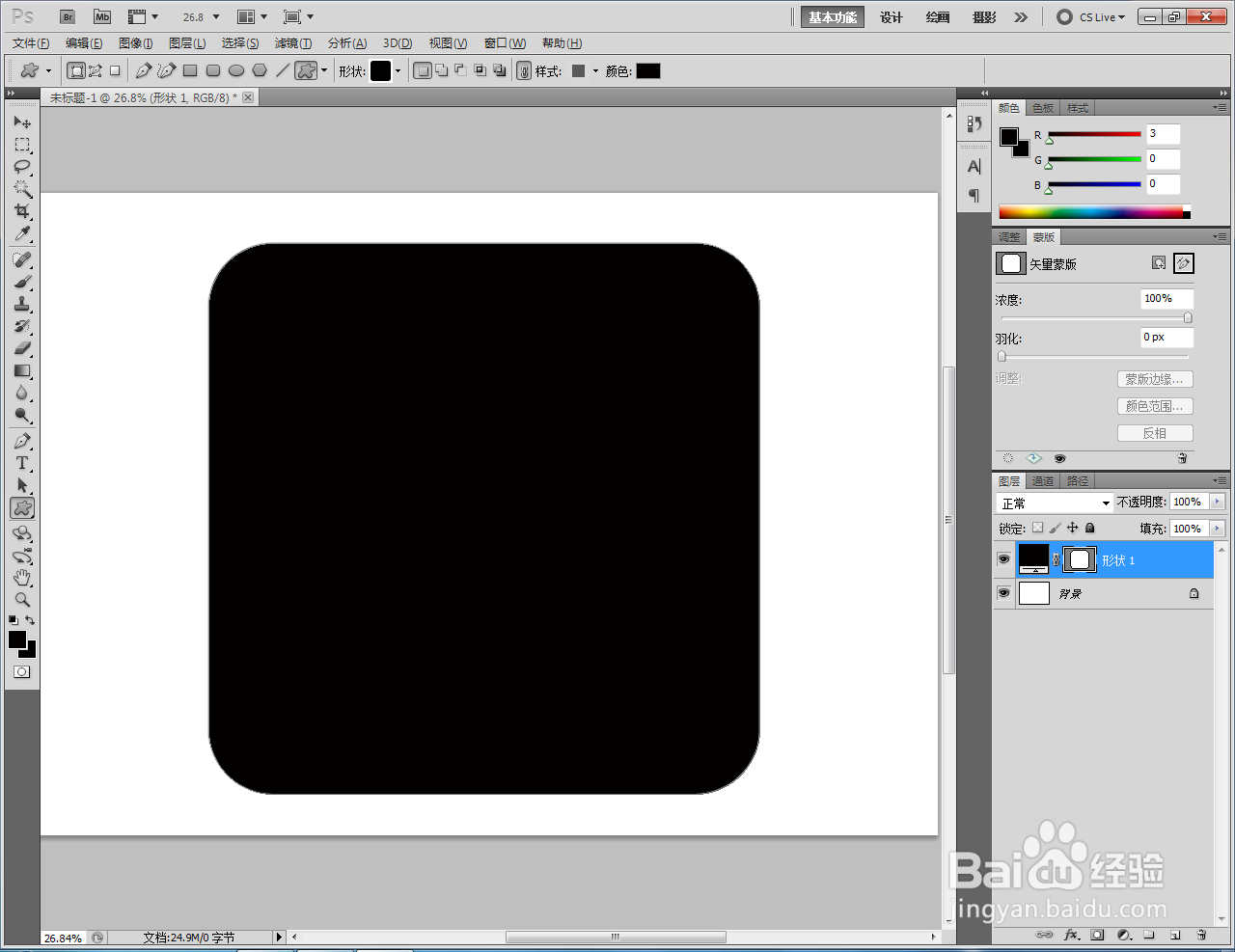Switch to the 色板 tab
1235x952 pixels.
click(x=1043, y=108)
